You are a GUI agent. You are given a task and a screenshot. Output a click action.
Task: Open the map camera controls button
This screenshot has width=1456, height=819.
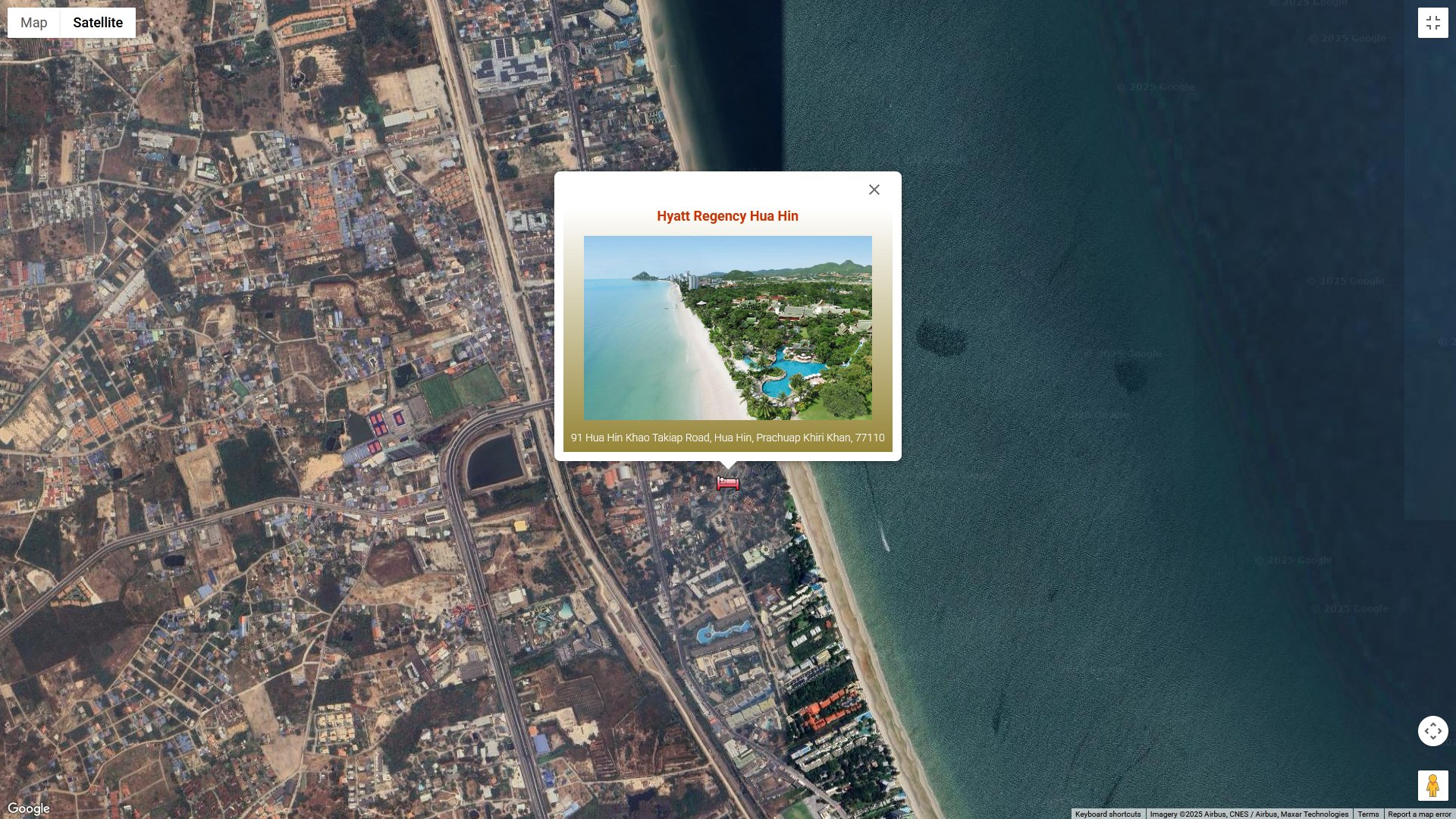coord(1432,731)
